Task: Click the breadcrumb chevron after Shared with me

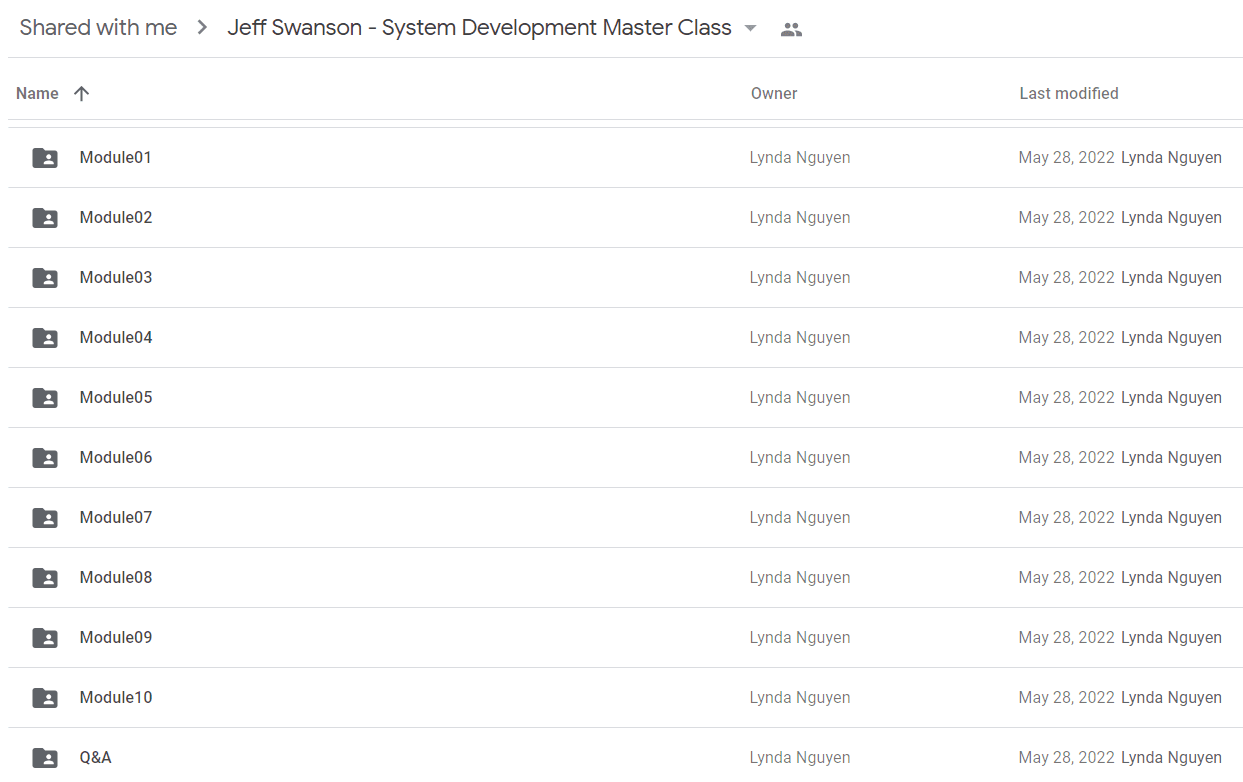Action: coord(203,28)
